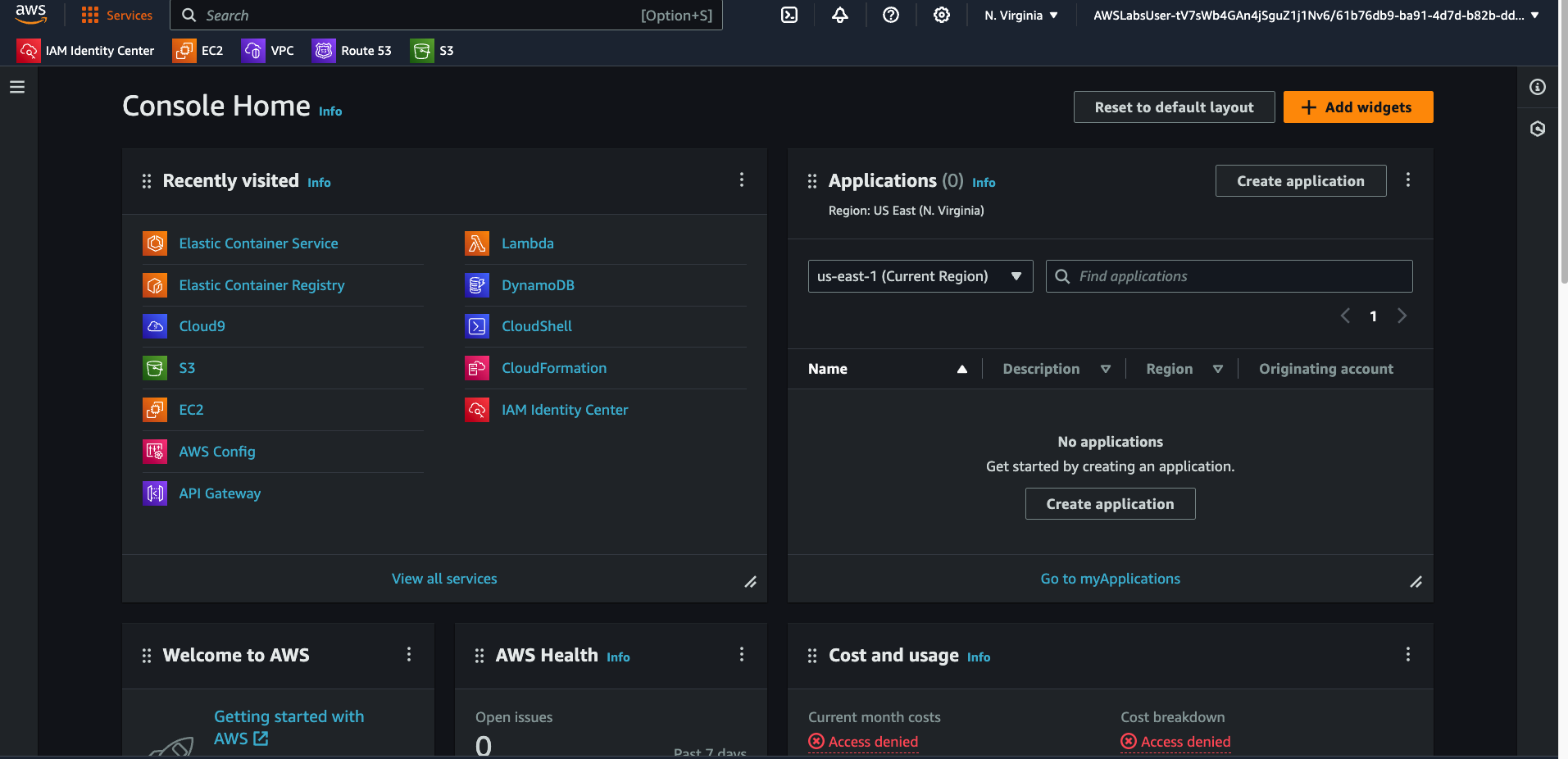Follow the View all services link
Image resolution: width=1568 pixels, height=759 pixels.
pos(444,579)
